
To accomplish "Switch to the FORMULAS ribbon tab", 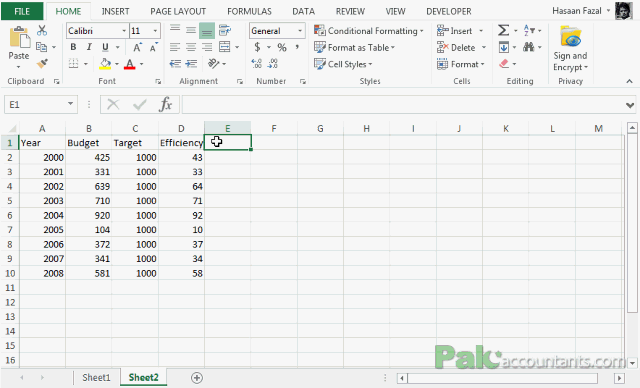I will (x=249, y=11).
